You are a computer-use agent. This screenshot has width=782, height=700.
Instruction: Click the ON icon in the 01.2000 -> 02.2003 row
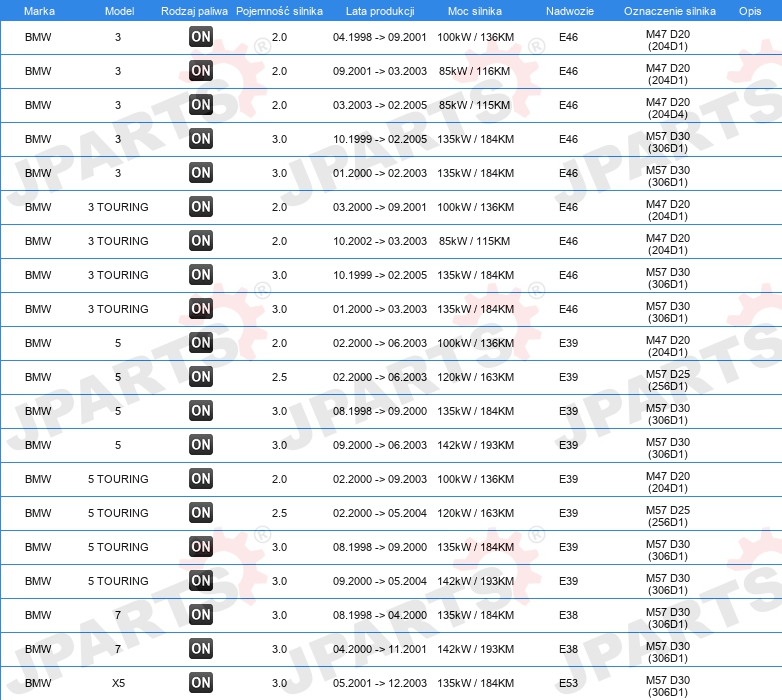[201, 173]
